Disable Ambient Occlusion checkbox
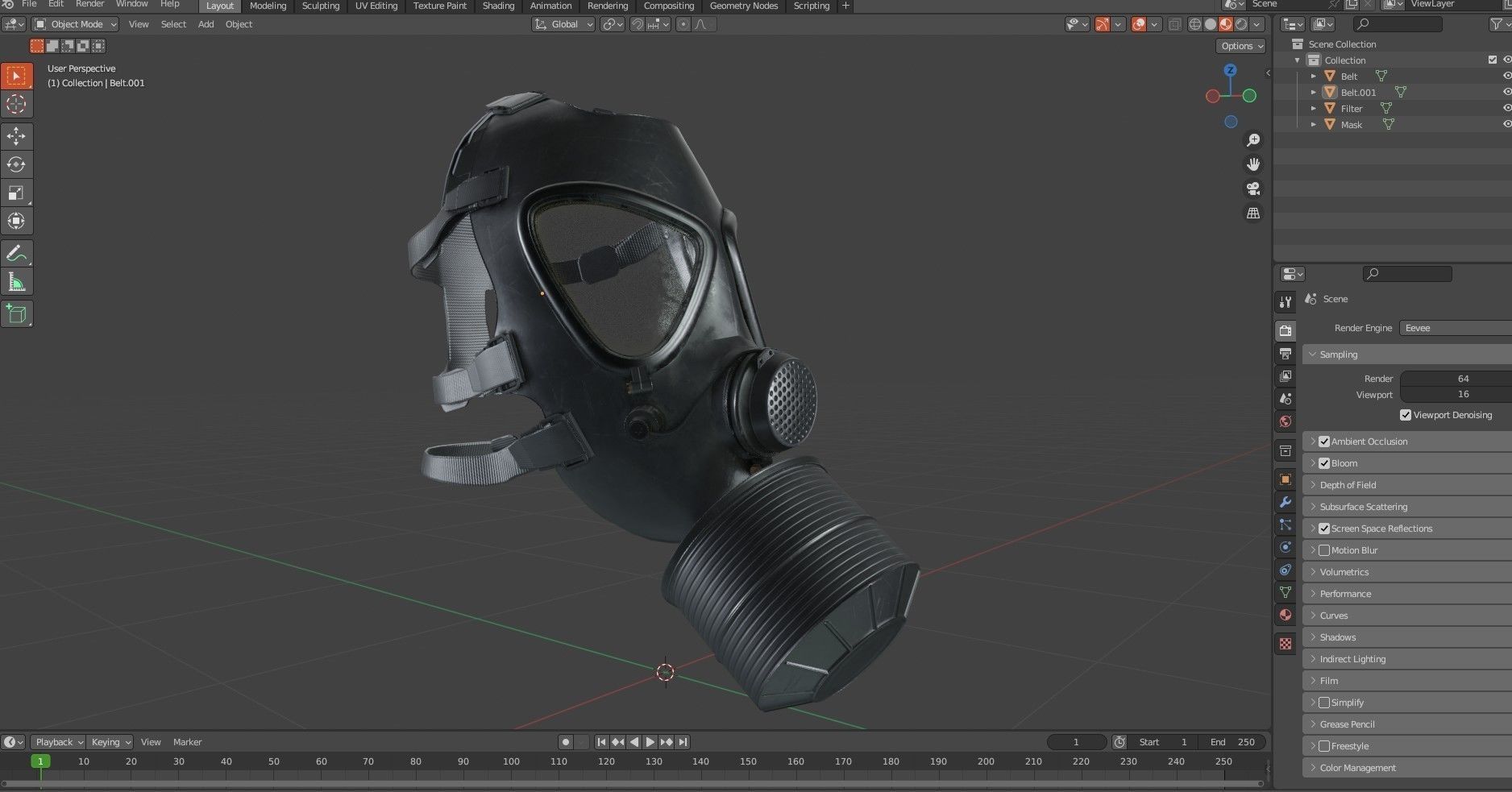This screenshot has height=792, width=1512. point(1324,442)
